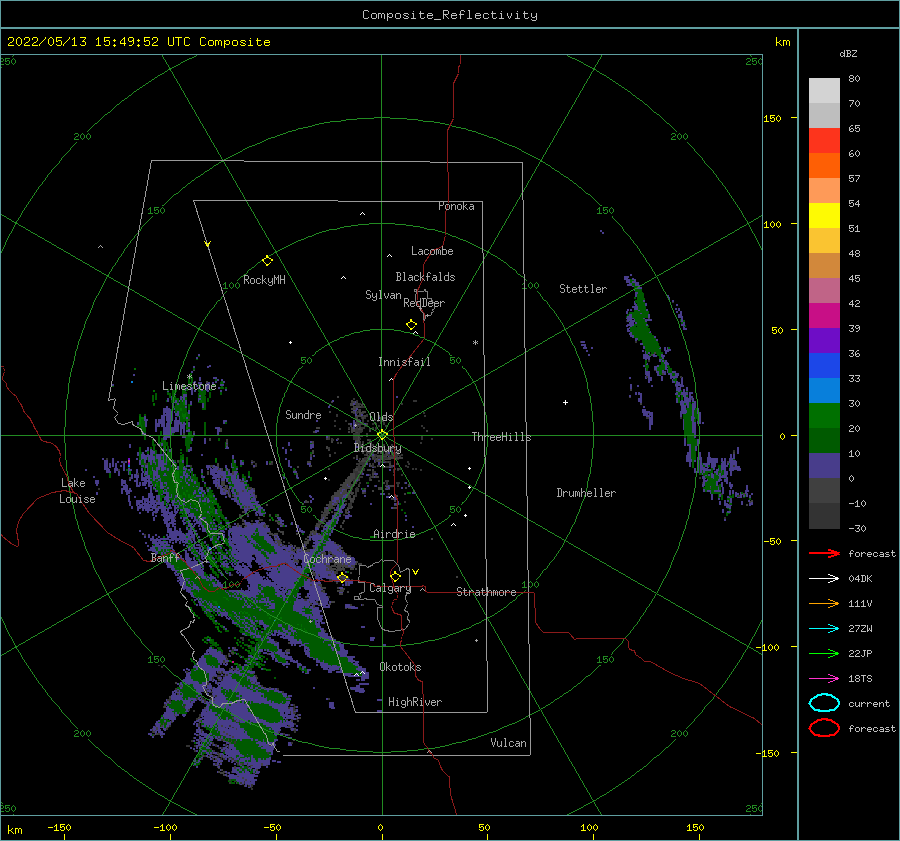Click the Cochrane city label
This screenshot has width=900, height=841.
327,559
